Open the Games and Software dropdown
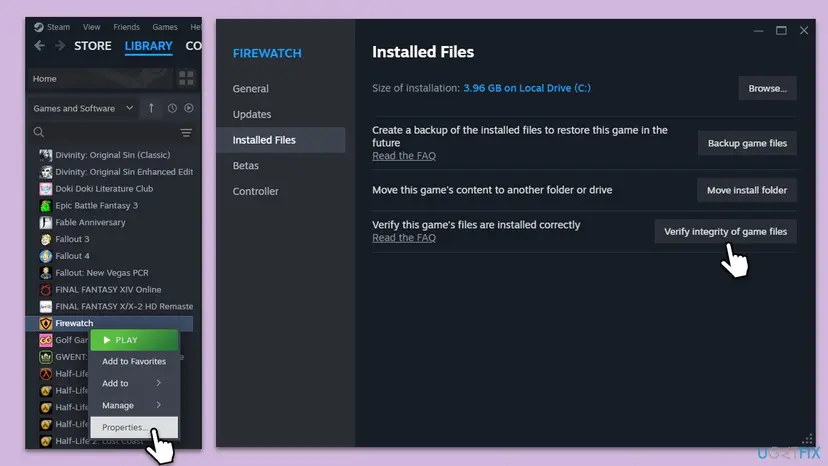 coord(83,108)
